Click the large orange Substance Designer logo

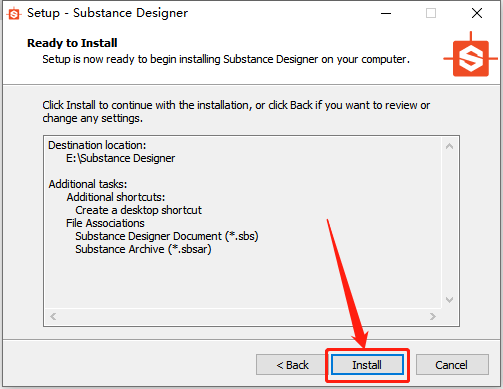click(471, 57)
